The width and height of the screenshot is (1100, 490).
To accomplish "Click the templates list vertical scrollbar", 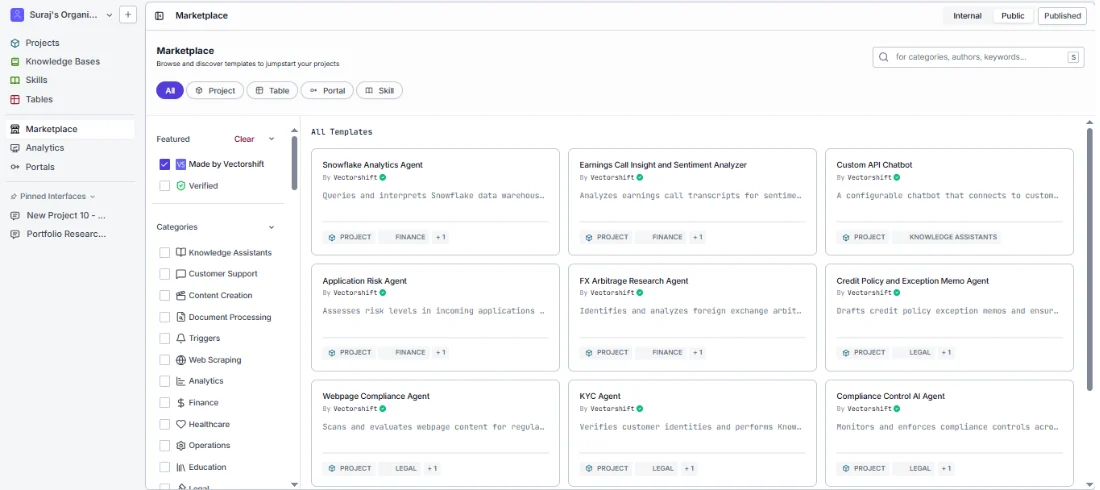I will click(1089, 258).
